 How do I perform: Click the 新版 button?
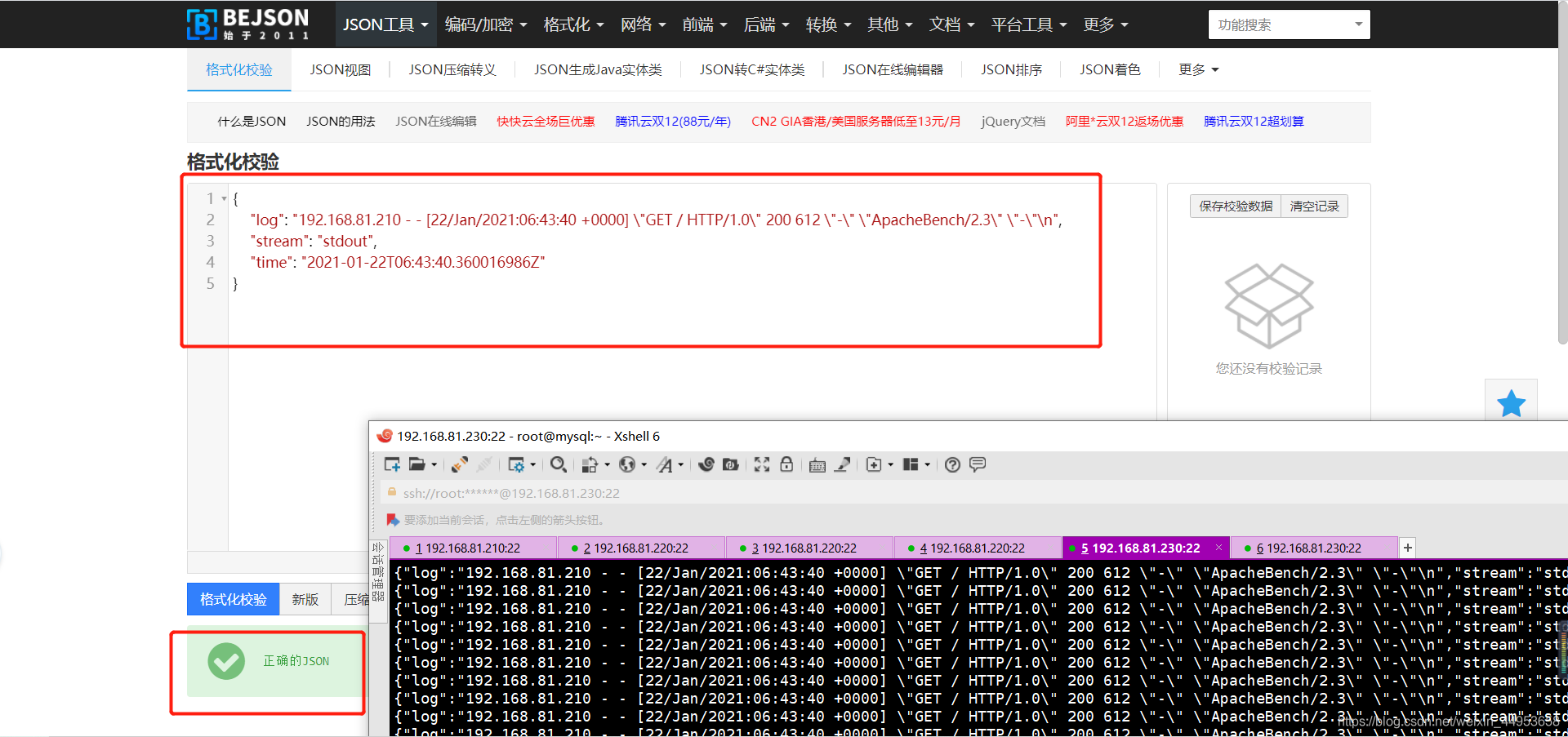(305, 599)
